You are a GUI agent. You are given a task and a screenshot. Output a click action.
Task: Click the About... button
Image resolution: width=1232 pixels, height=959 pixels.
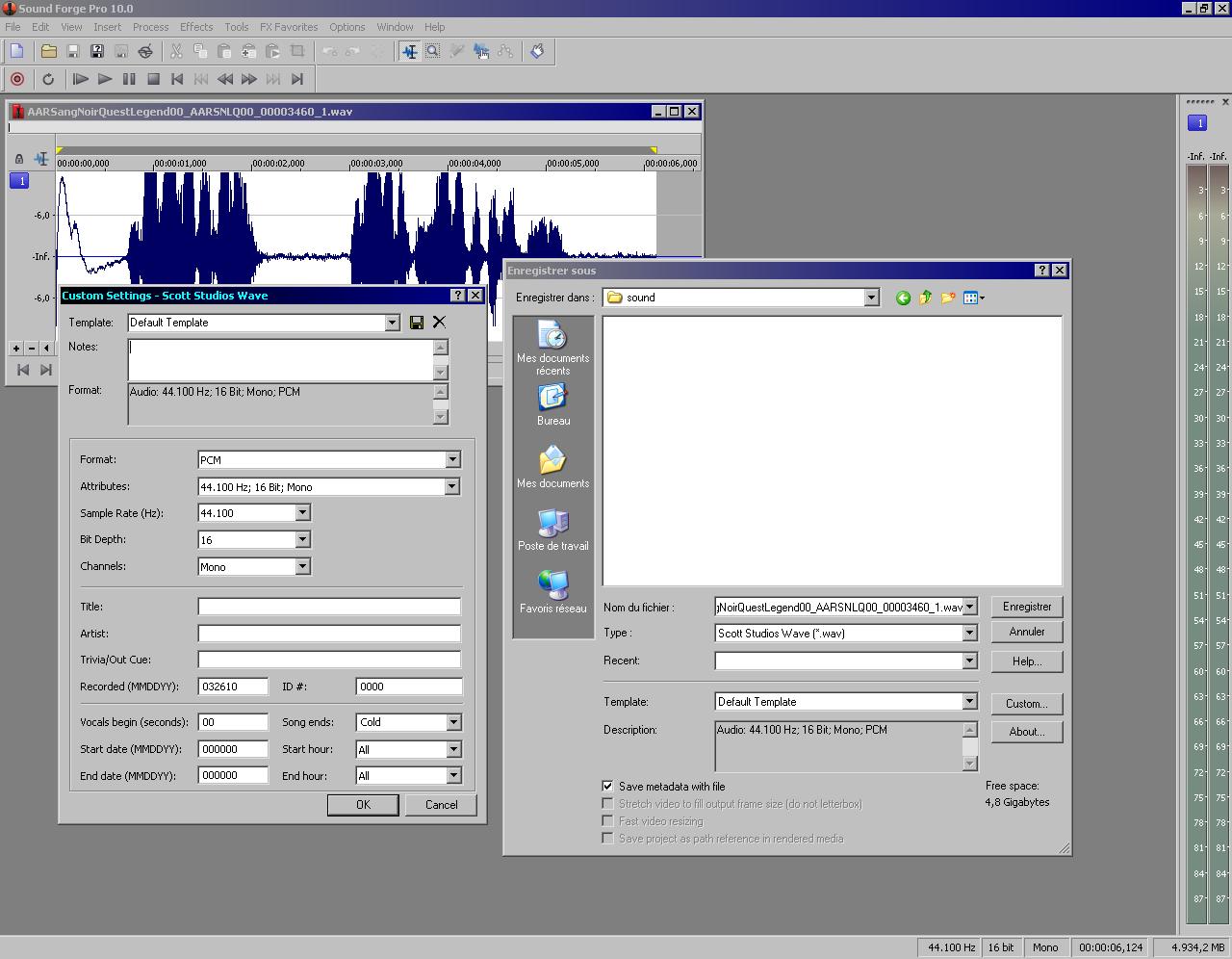coord(1027,732)
